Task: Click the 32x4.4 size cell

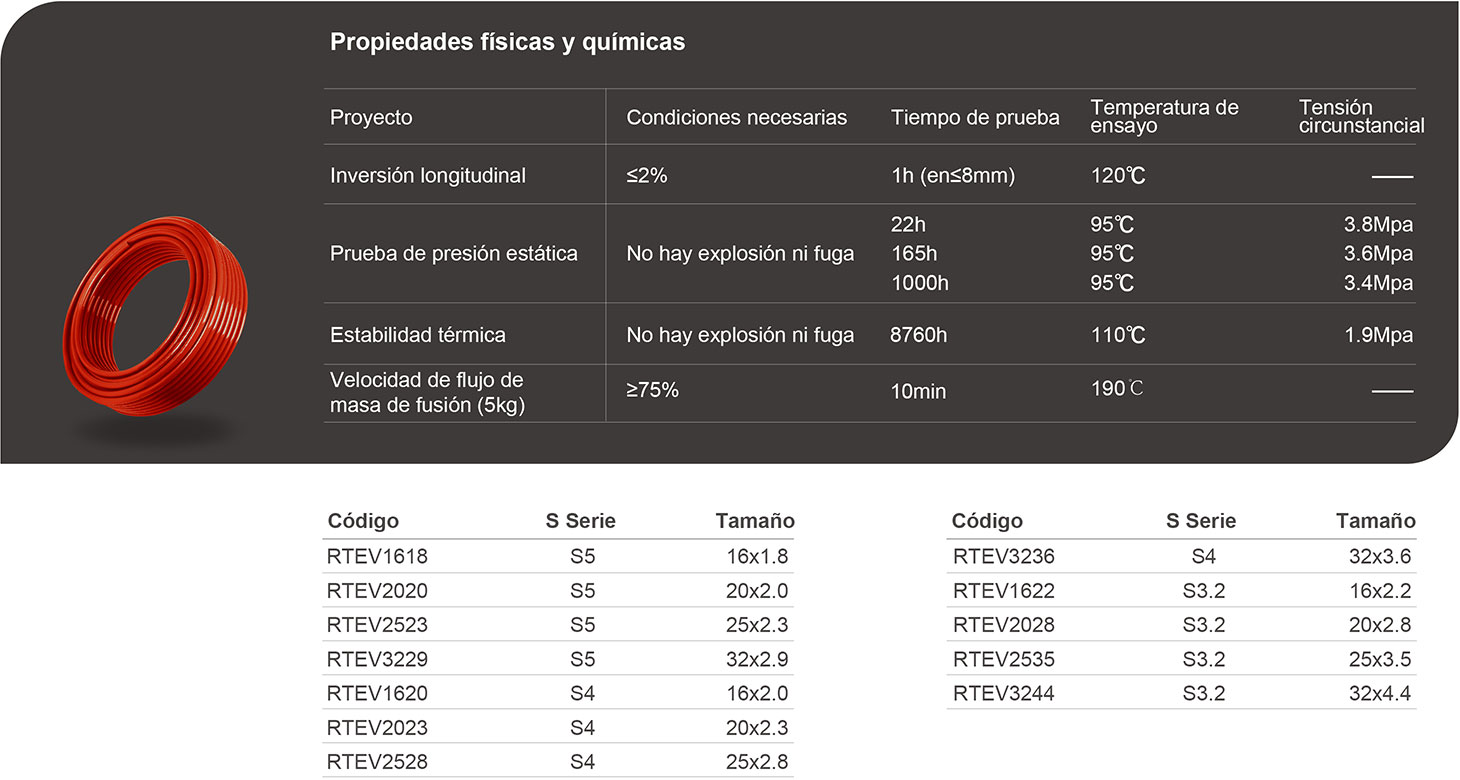Action: (1380, 693)
